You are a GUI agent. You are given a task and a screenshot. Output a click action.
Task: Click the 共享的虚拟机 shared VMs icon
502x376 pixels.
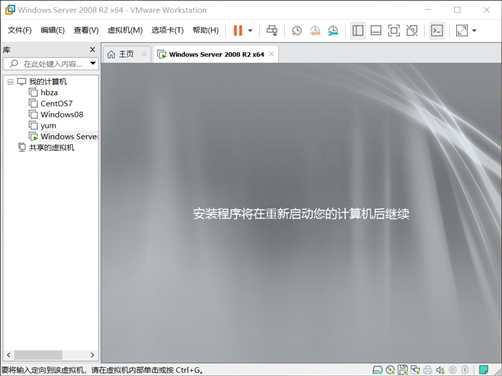[22, 147]
